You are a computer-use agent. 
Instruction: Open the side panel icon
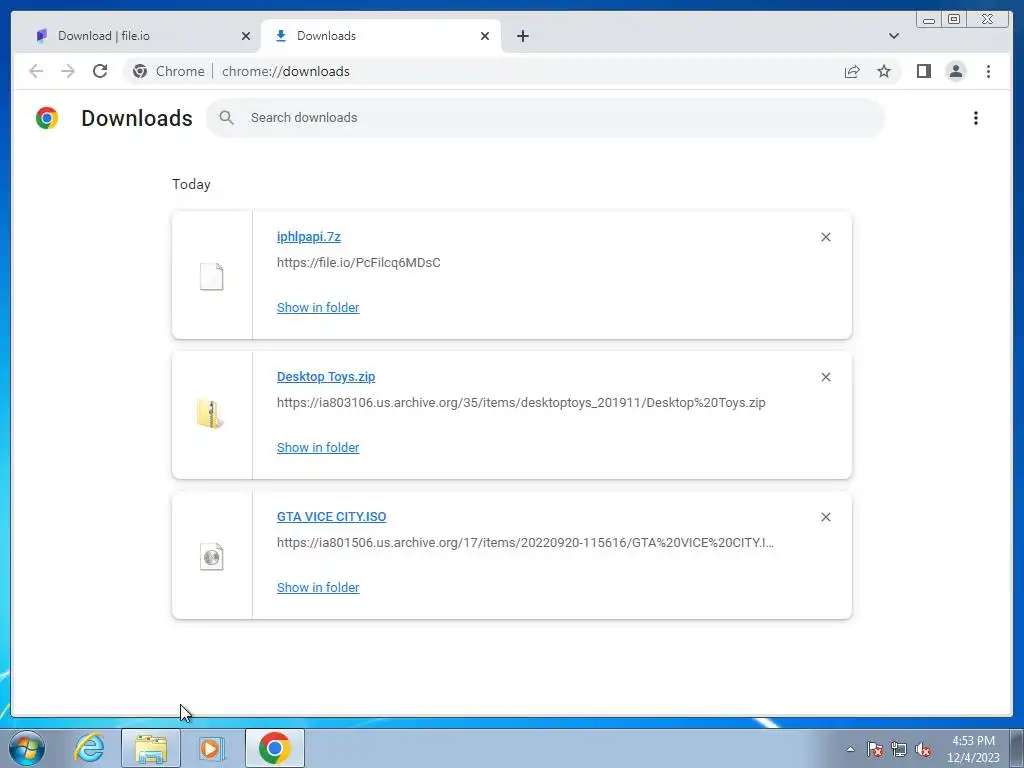pyautogui.click(x=923, y=71)
